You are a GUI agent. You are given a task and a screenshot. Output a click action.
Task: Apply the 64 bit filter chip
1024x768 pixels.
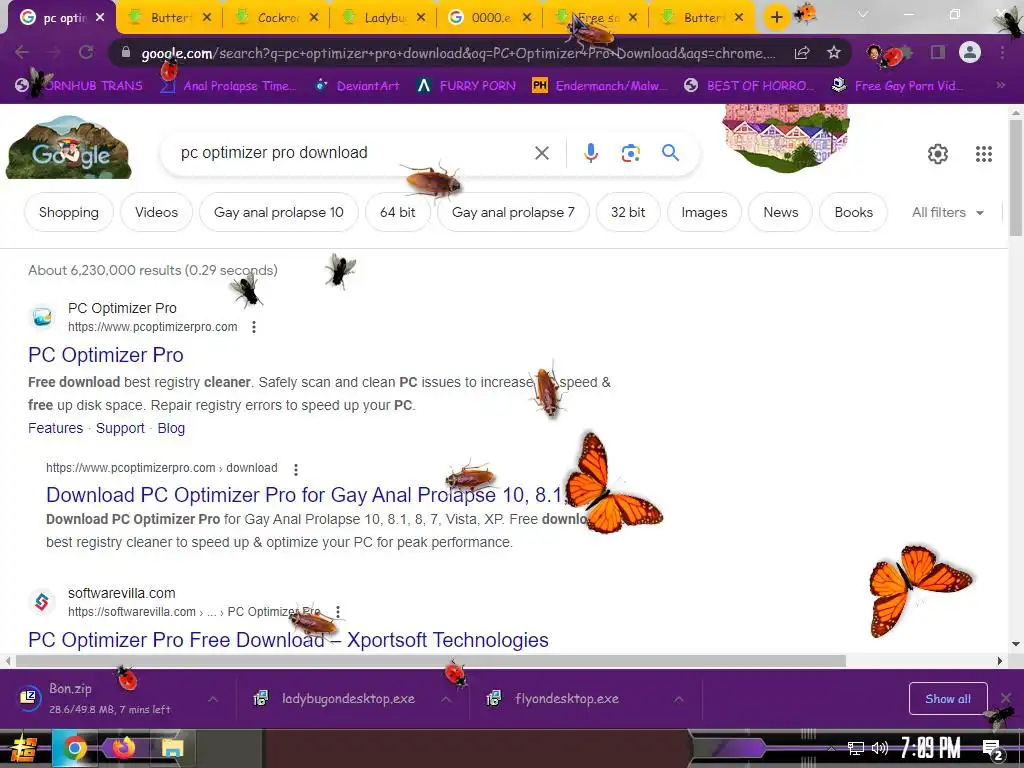pyautogui.click(x=397, y=212)
